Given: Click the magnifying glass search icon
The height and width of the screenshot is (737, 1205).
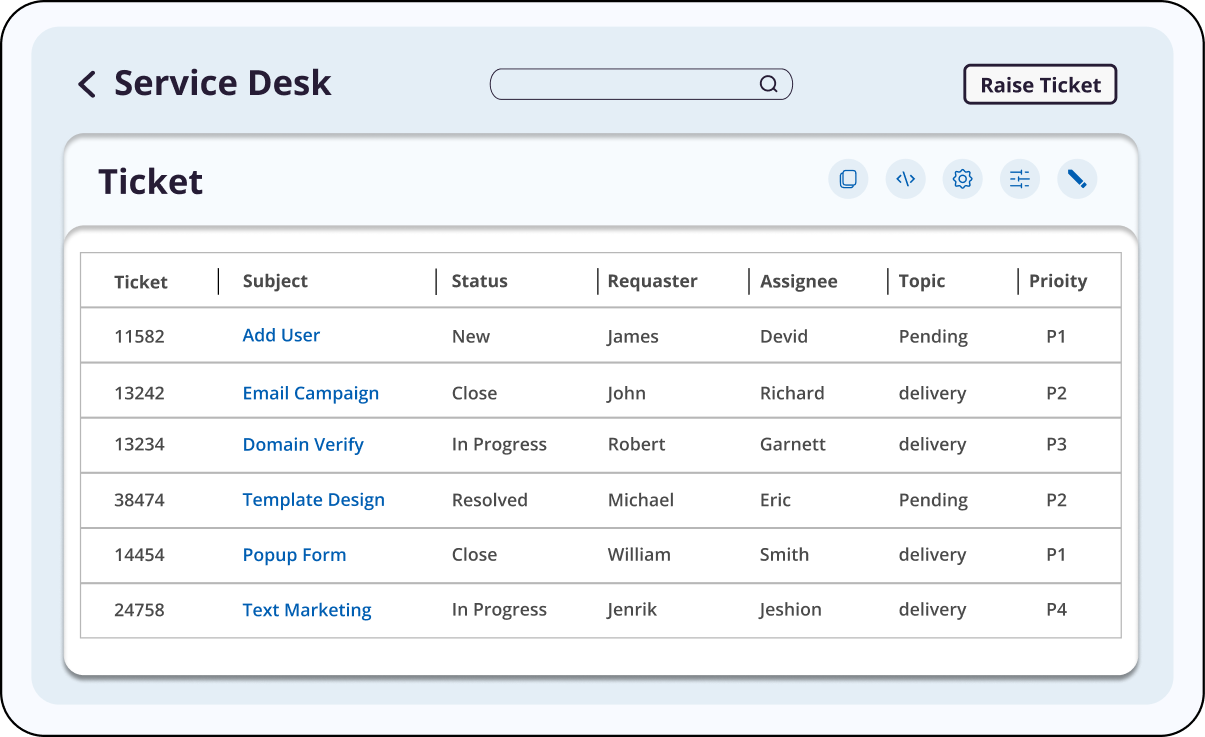Looking at the screenshot, I should pos(768,84).
